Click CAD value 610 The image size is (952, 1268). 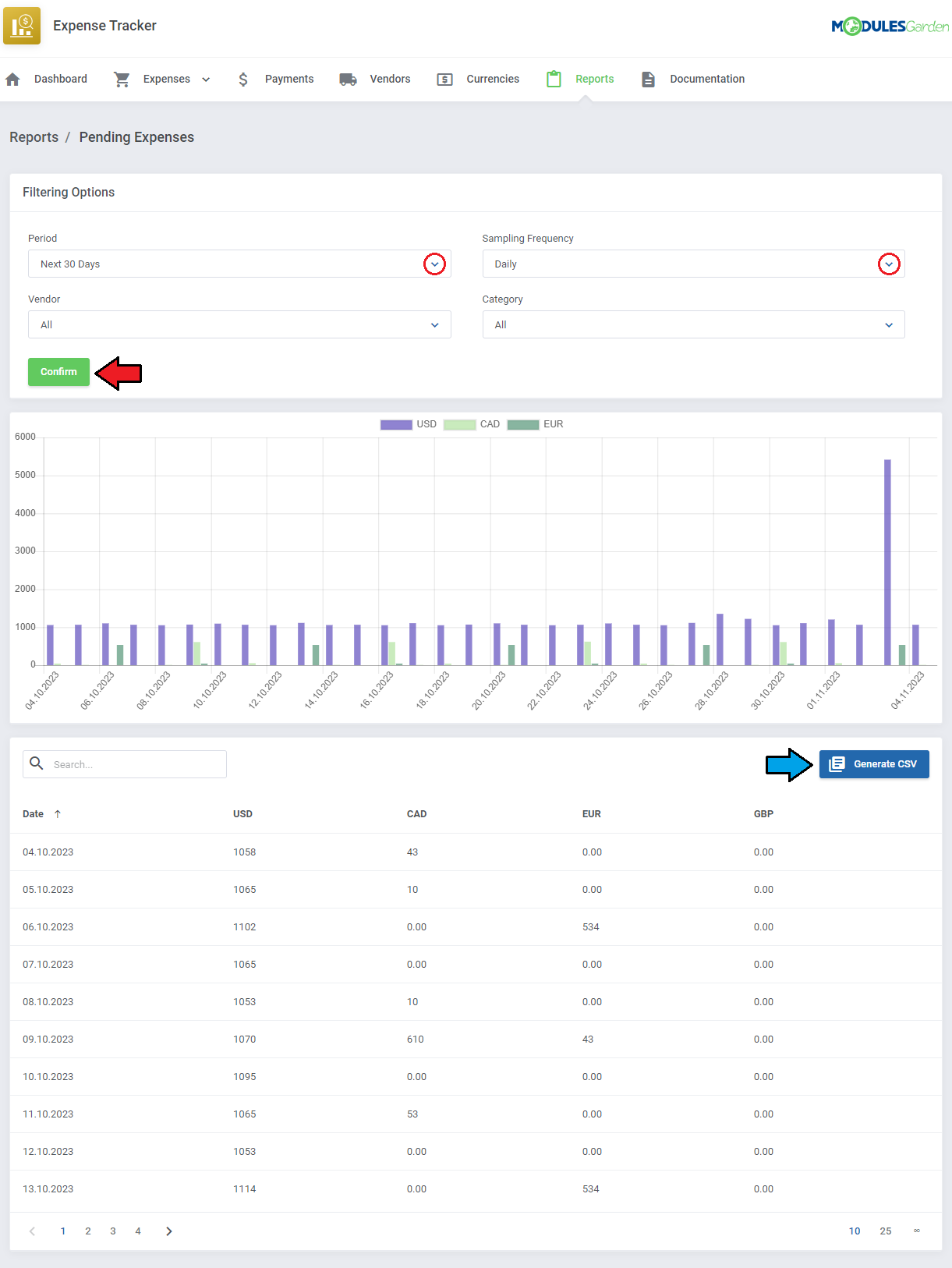click(416, 1039)
